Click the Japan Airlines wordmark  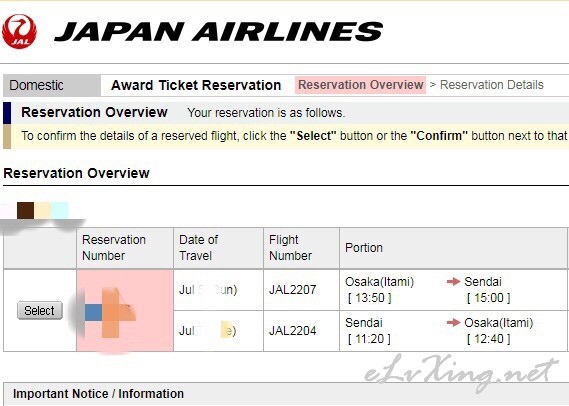tap(218, 31)
